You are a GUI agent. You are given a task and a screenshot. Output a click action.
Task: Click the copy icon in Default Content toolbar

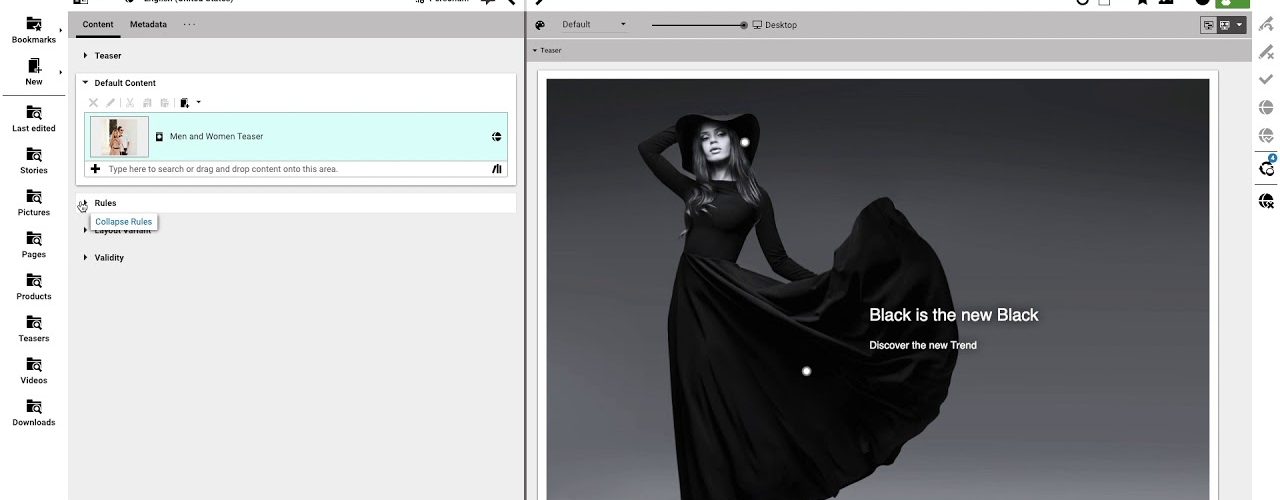coord(147,102)
